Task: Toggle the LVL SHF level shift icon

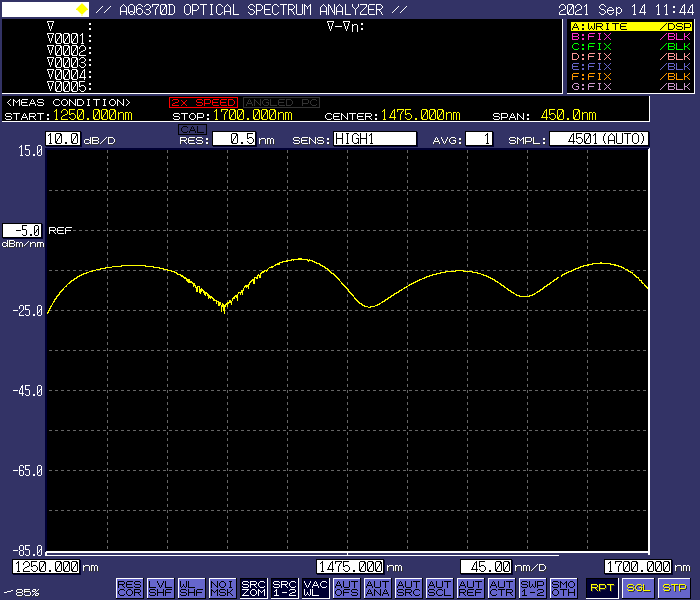Action: click(x=160, y=588)
